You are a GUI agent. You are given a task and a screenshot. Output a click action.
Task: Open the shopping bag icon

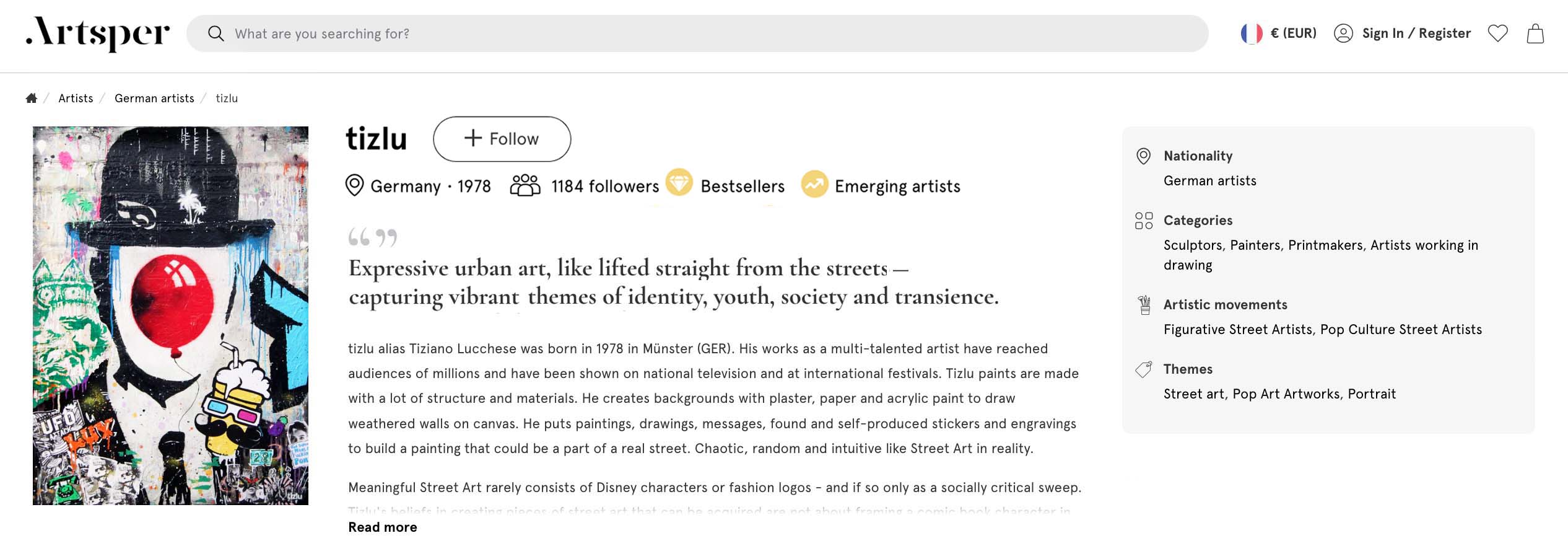pyautogui.click(x=1535, y=33)
